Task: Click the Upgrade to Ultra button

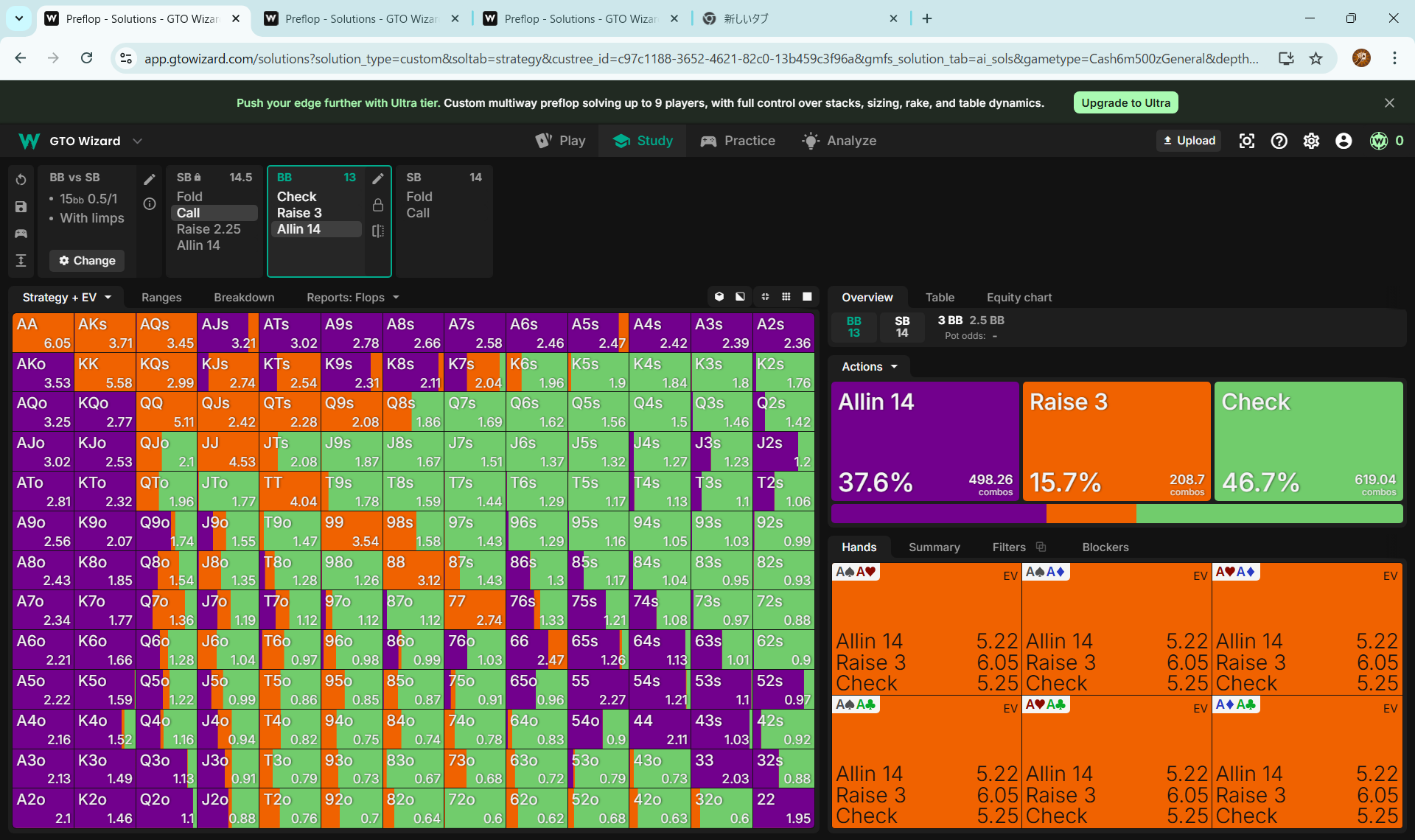Action: [1125, 103]
